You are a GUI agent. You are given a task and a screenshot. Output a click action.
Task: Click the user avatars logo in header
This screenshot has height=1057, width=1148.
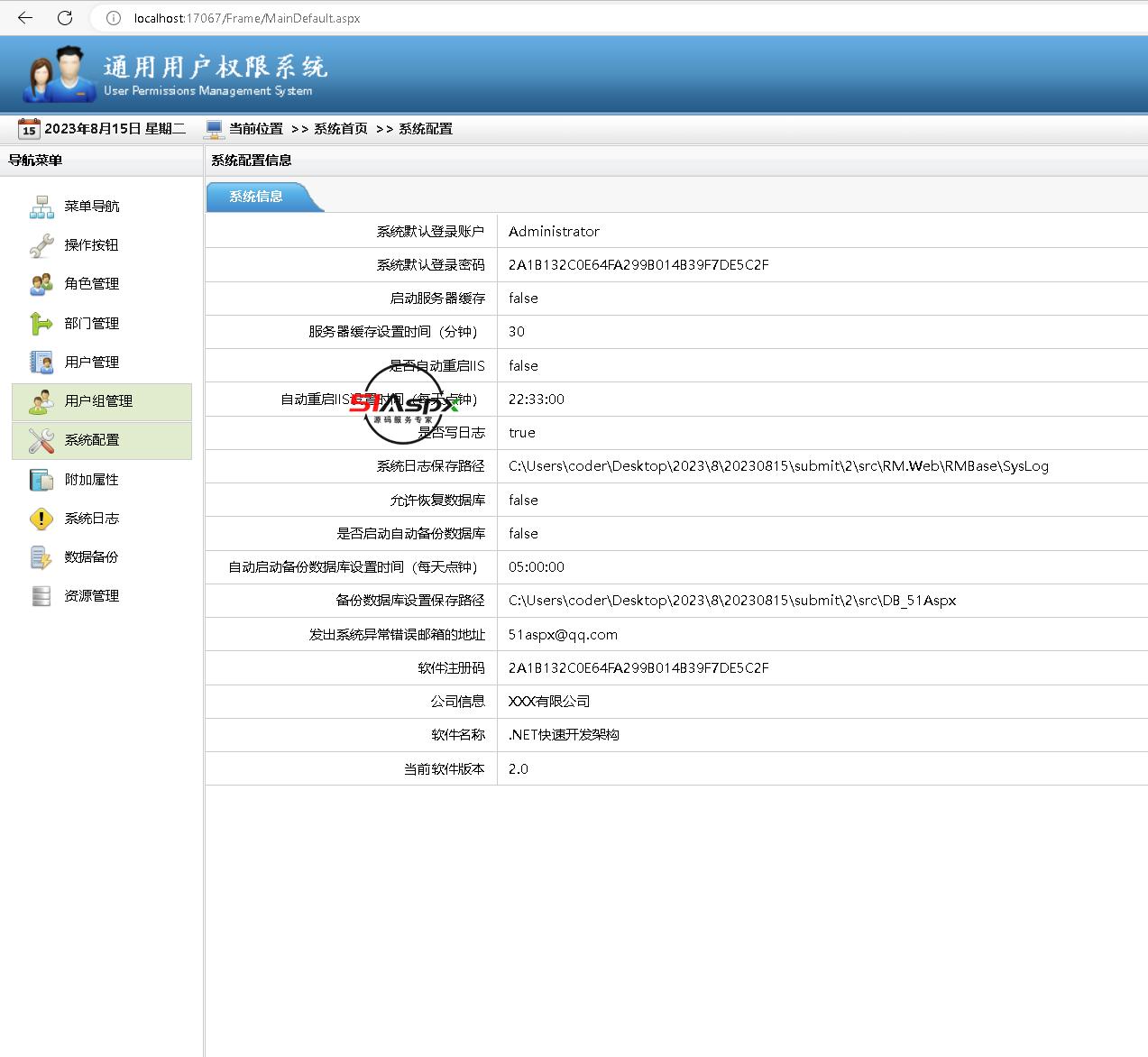pos(60,74)
